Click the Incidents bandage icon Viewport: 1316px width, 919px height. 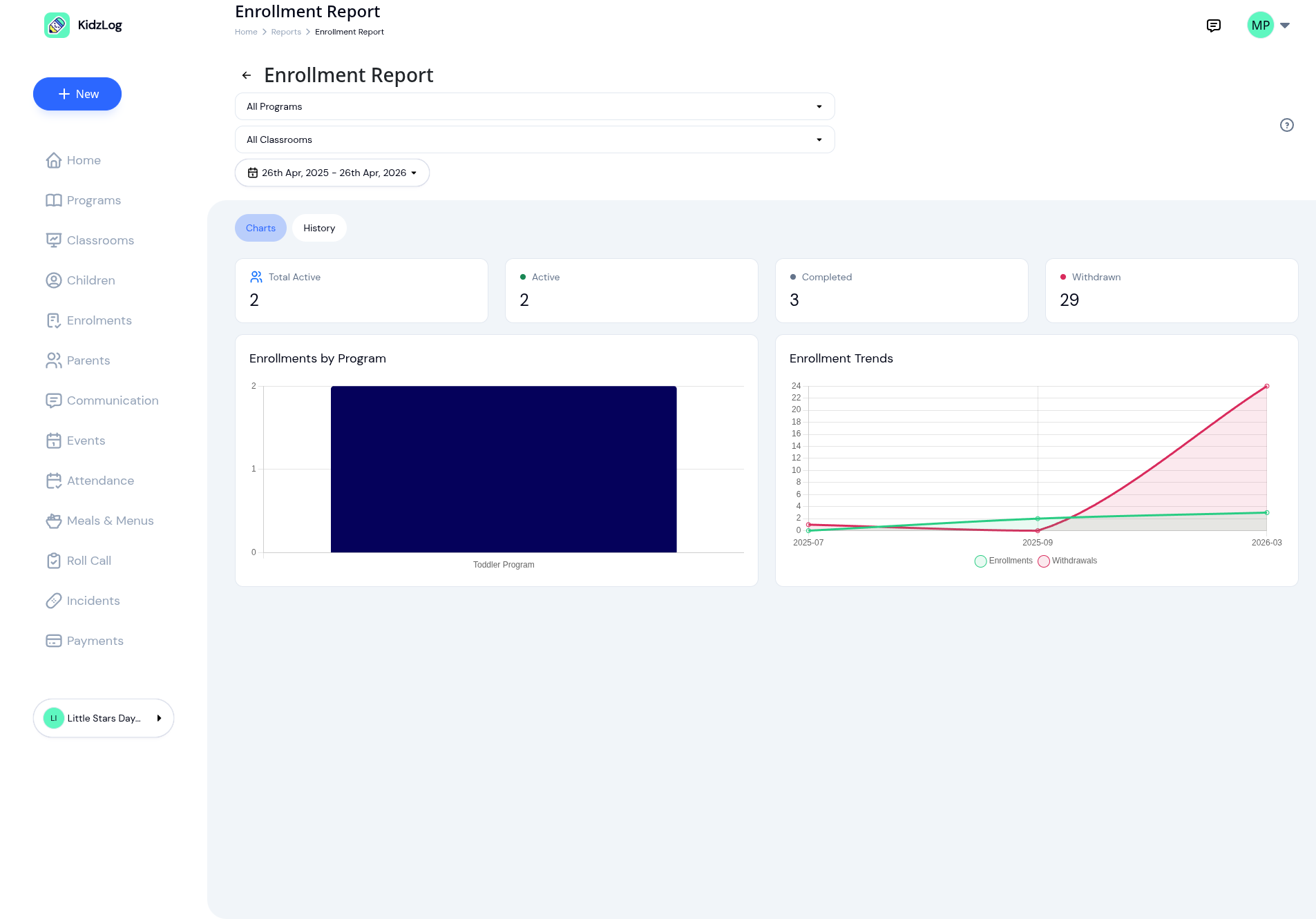pyautogui.click(x=54, y=601)
